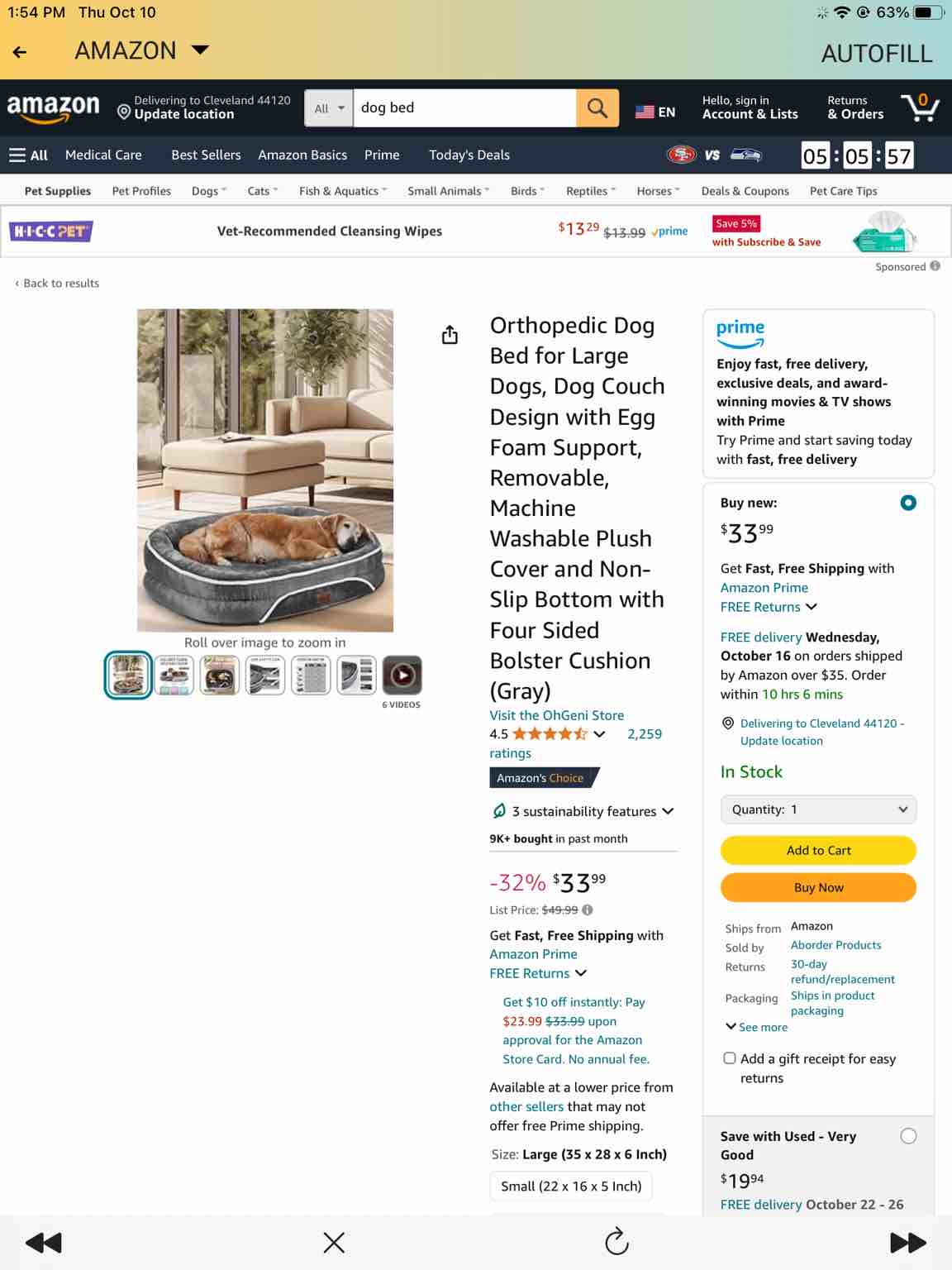Go back with the top-left arrow
Screen dimensions: 952x1270
[20, 52]
